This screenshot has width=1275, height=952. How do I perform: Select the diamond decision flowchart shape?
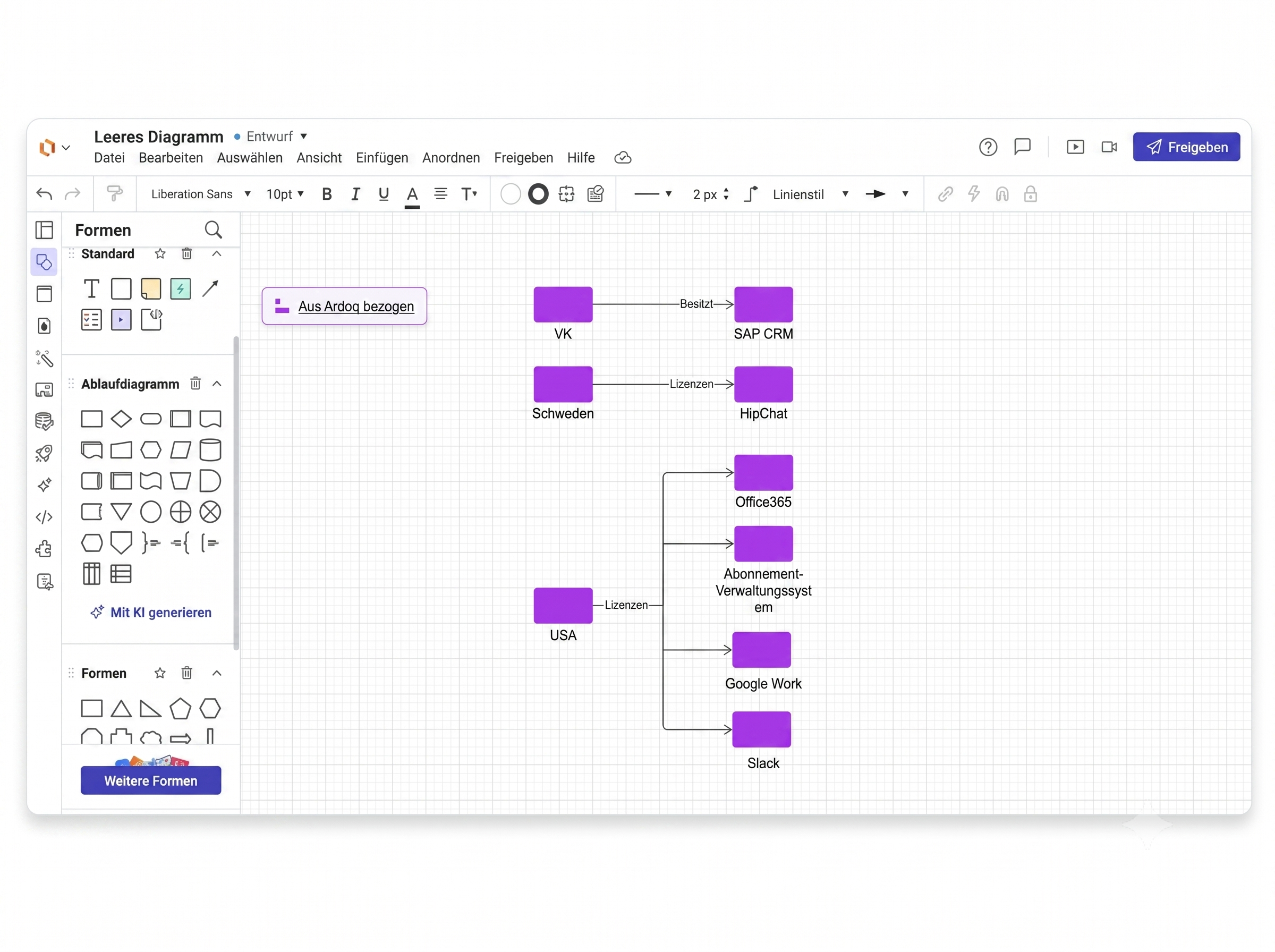(x=121, y=419)
